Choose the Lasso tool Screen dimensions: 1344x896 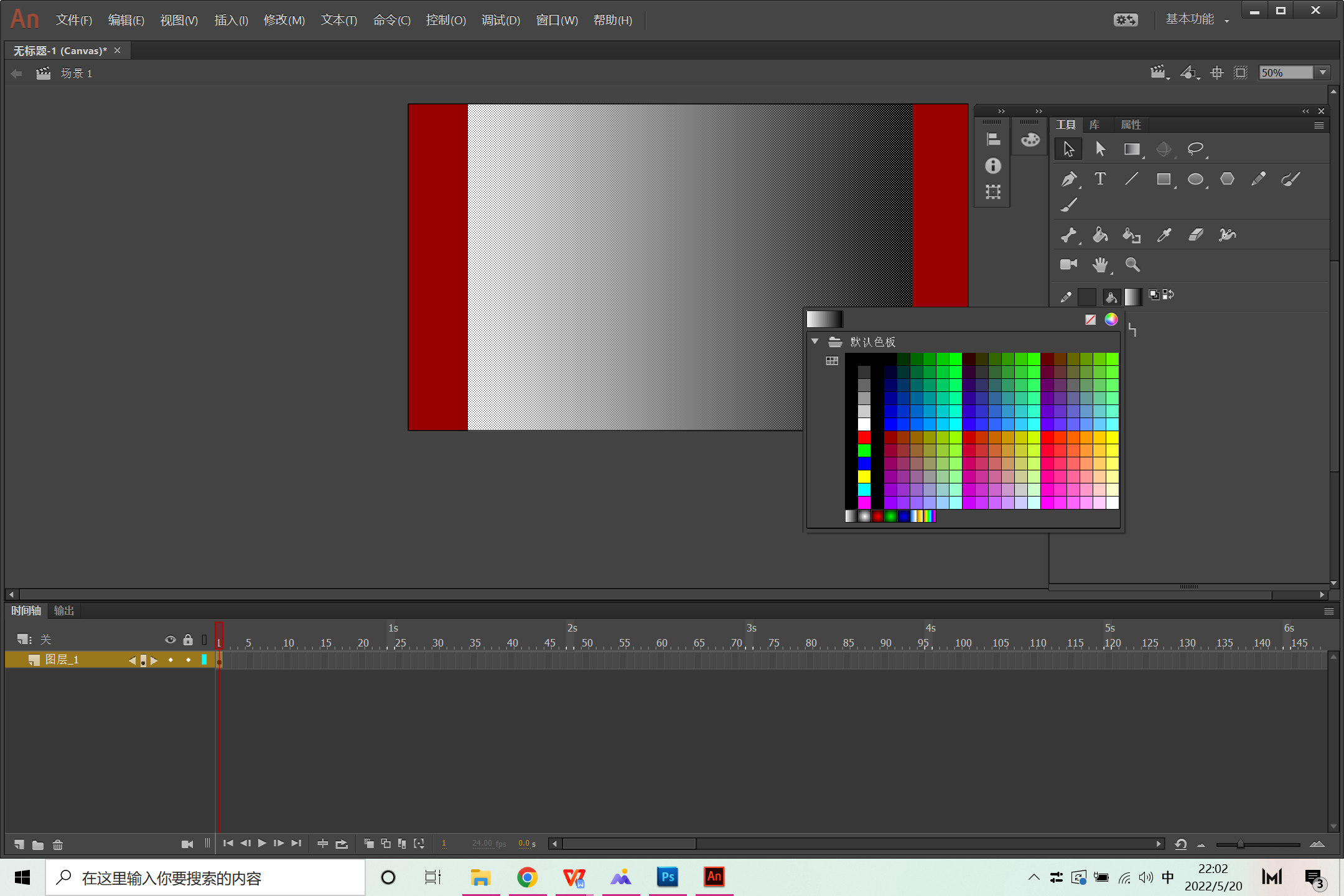coord(1195,149)
